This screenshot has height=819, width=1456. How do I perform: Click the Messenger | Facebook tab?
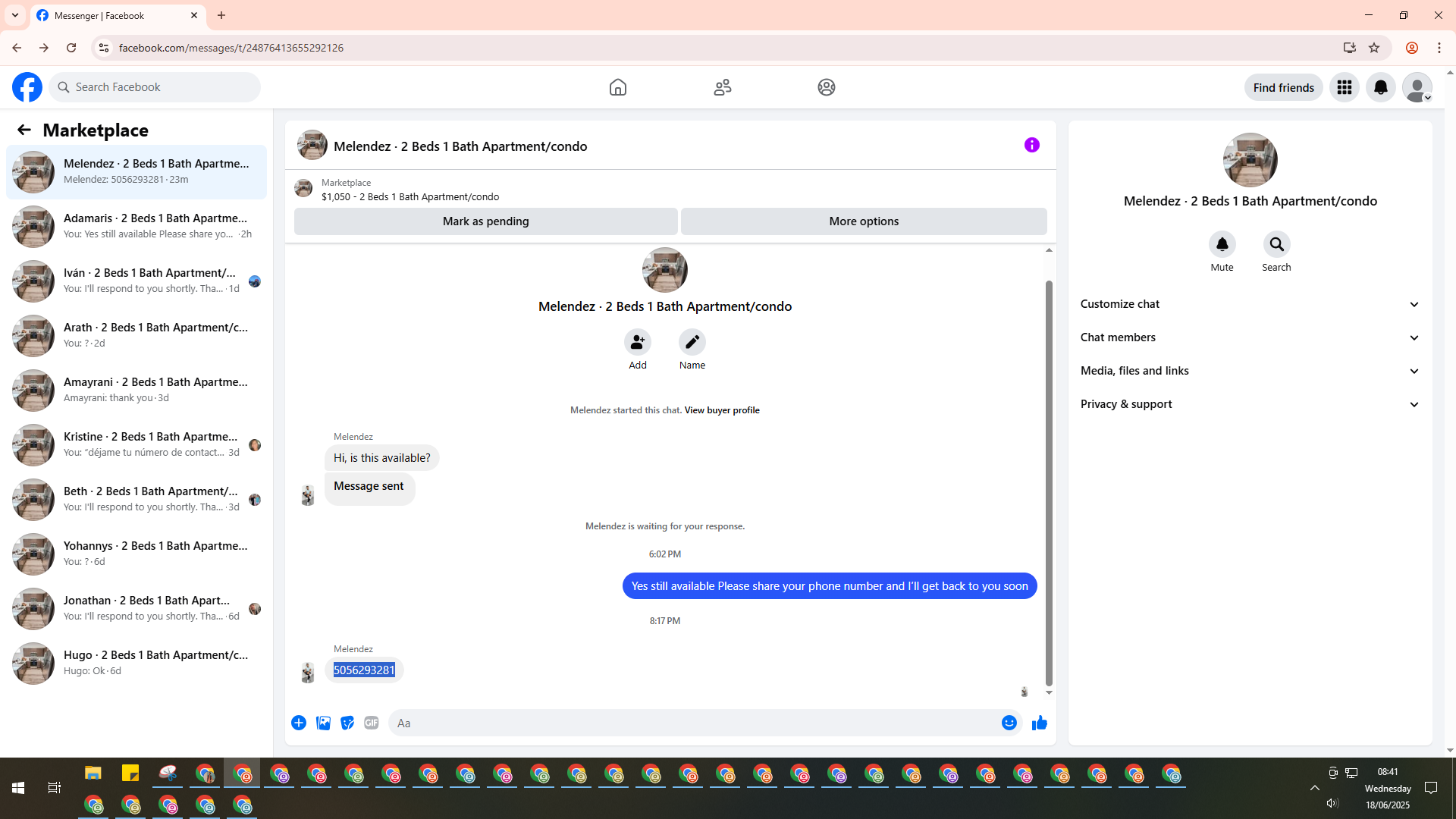click(x=118, y=15)
